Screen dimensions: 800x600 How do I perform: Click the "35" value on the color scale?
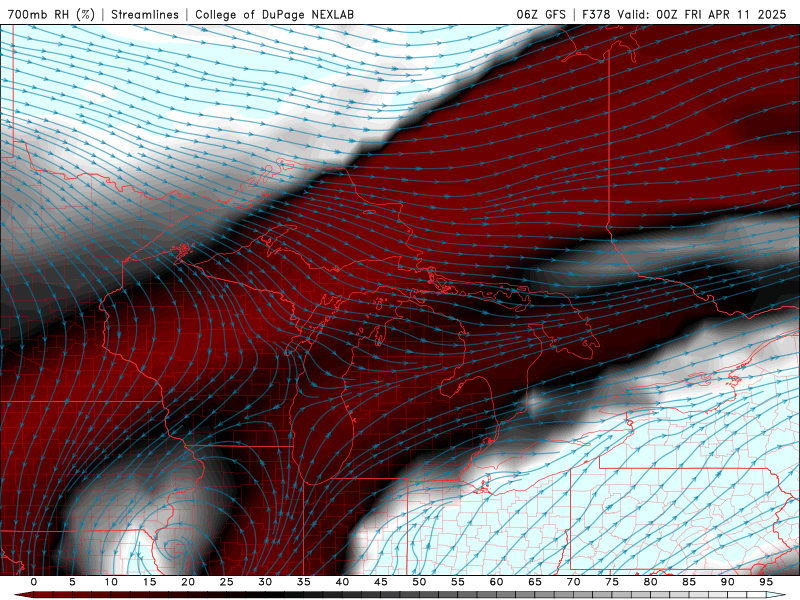tap(304, 582)
